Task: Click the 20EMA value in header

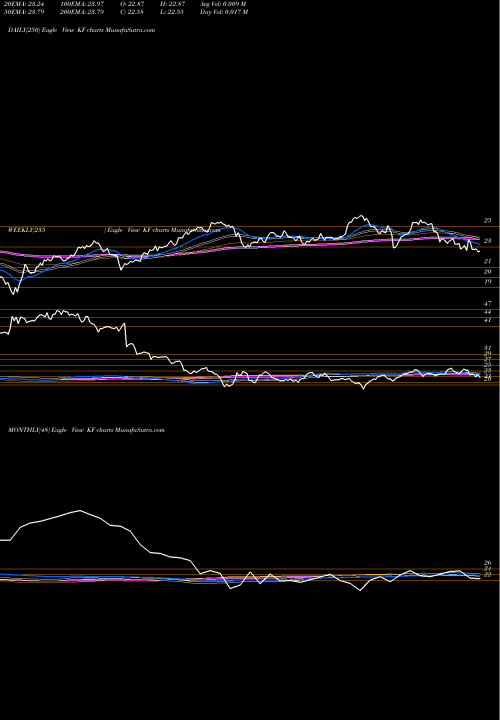Action: click(x=24, y=4)
